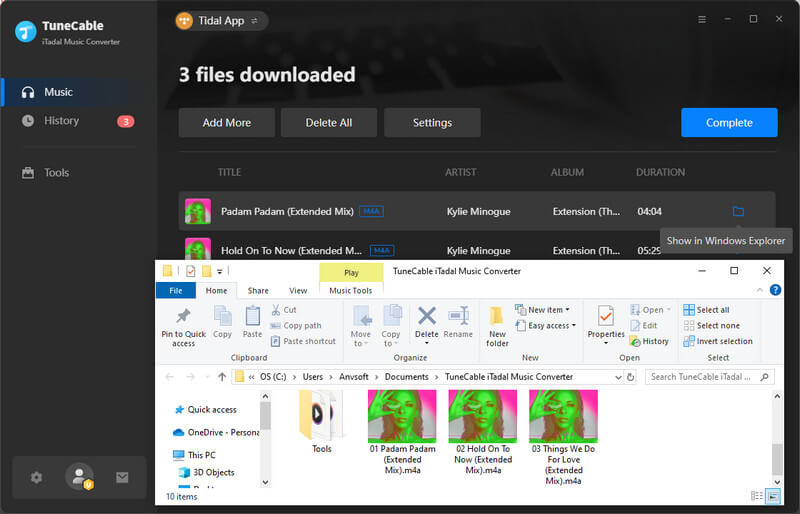Open the Music section in TuneCable sidebar
Screen dimensions: 800x514
pos(79,92)
